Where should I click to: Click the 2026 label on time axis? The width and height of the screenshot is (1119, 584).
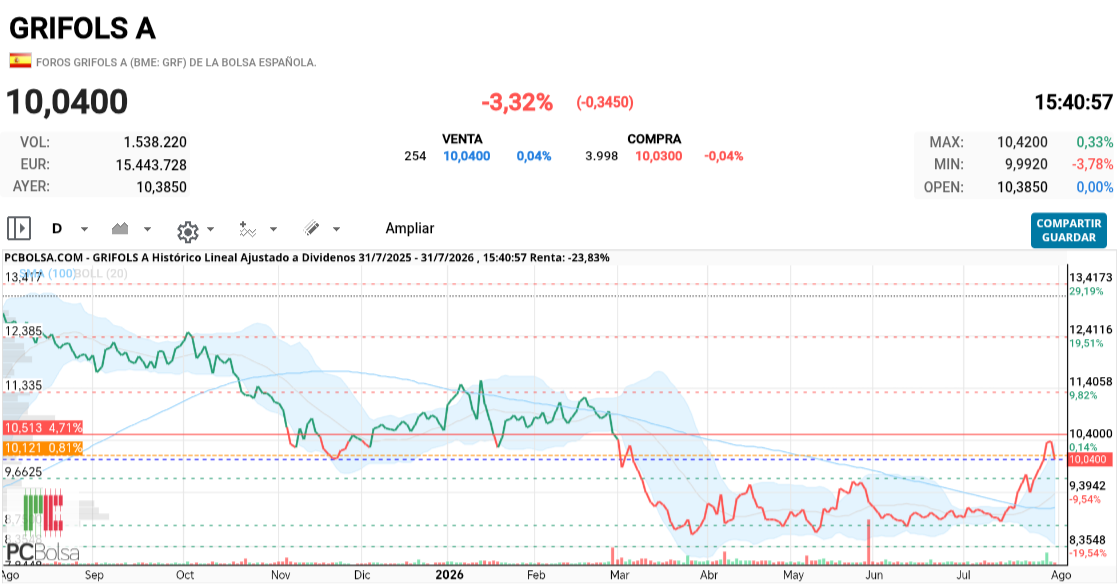click(450, 575)
